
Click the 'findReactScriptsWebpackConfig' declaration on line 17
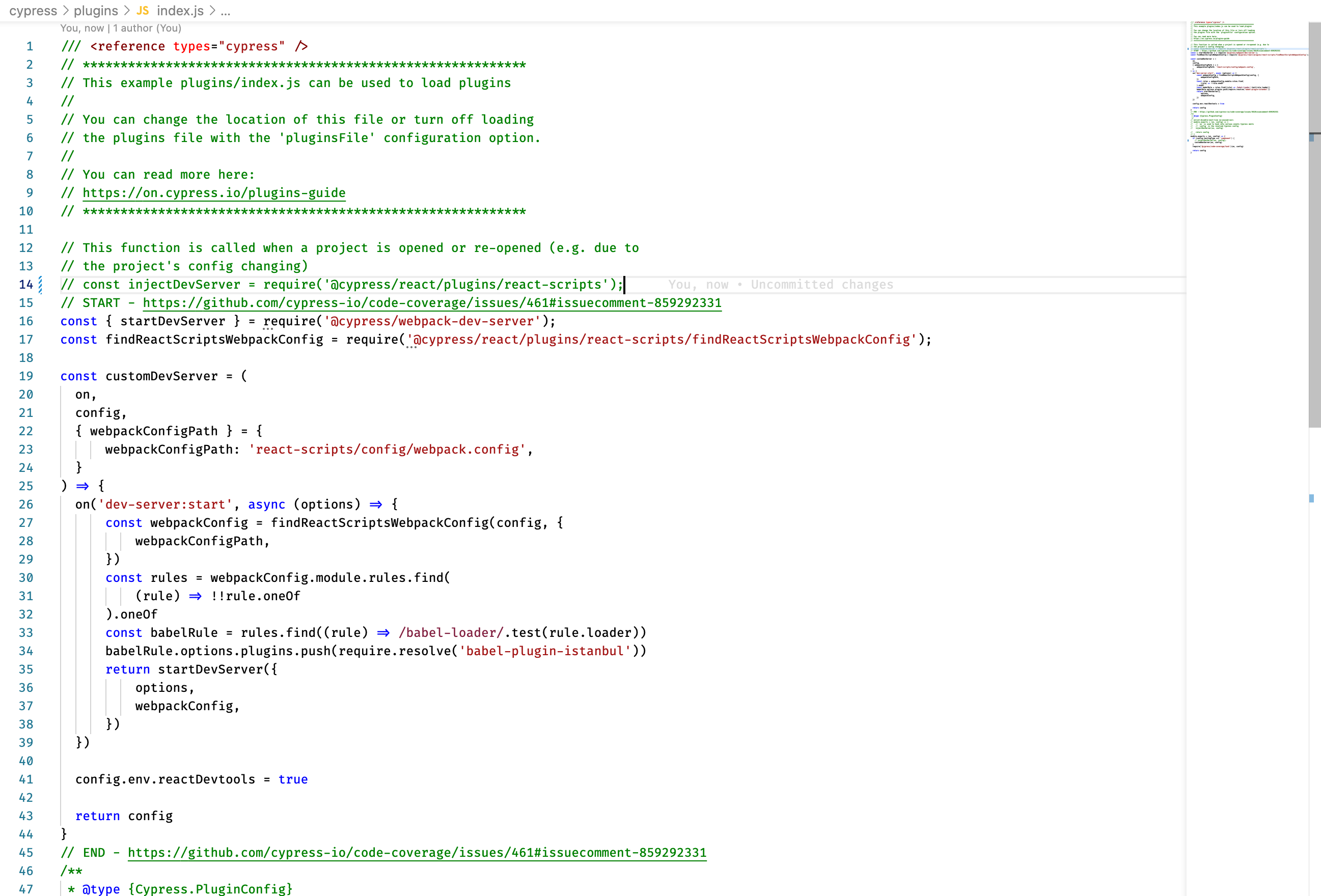pos(214,339)
